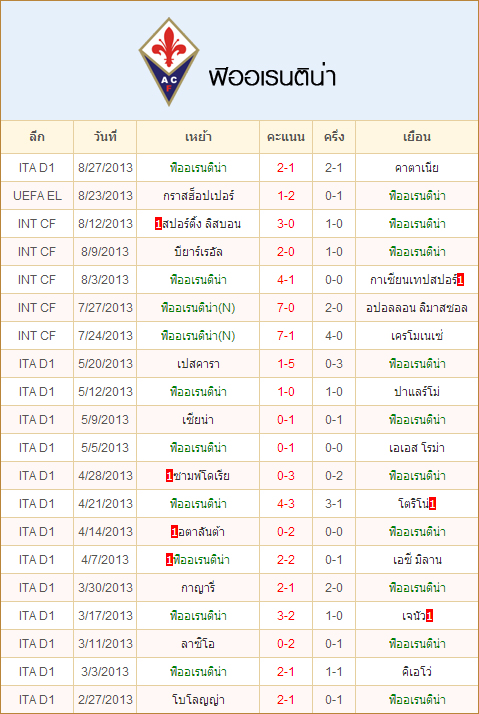Image resolution: width=479 pixels, height=714 pixels.
Task: Click home team บียาร์เรอัล
Action: [x=198, y=252]
